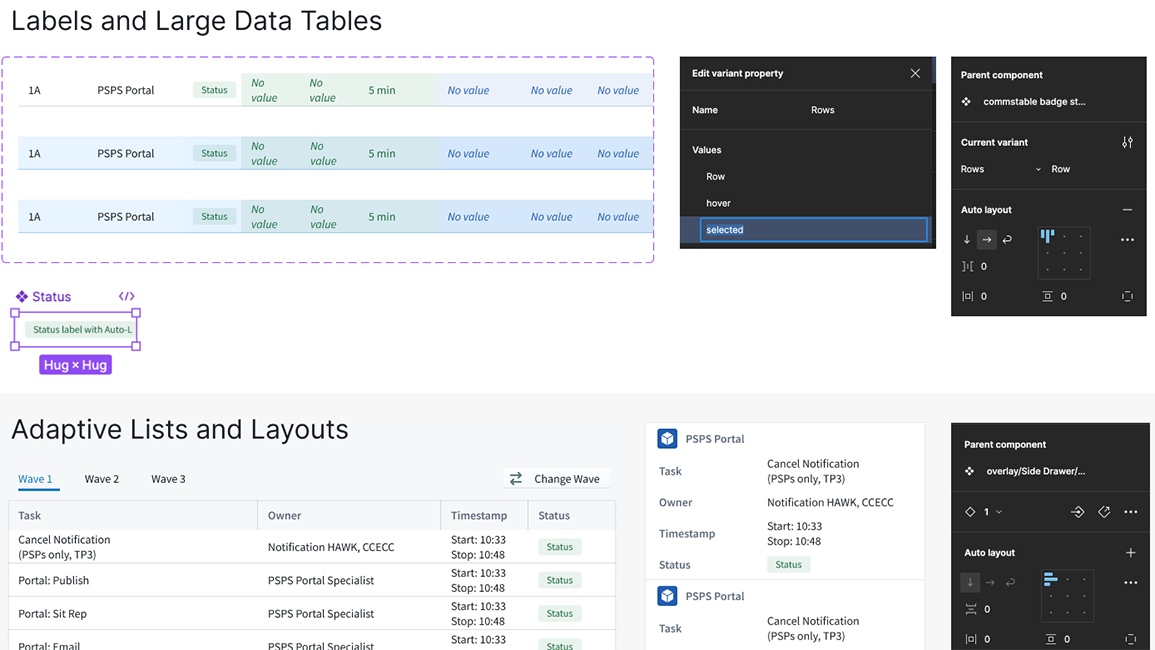
Task: Expand the instance count dropdown
Action: (998, 512)
